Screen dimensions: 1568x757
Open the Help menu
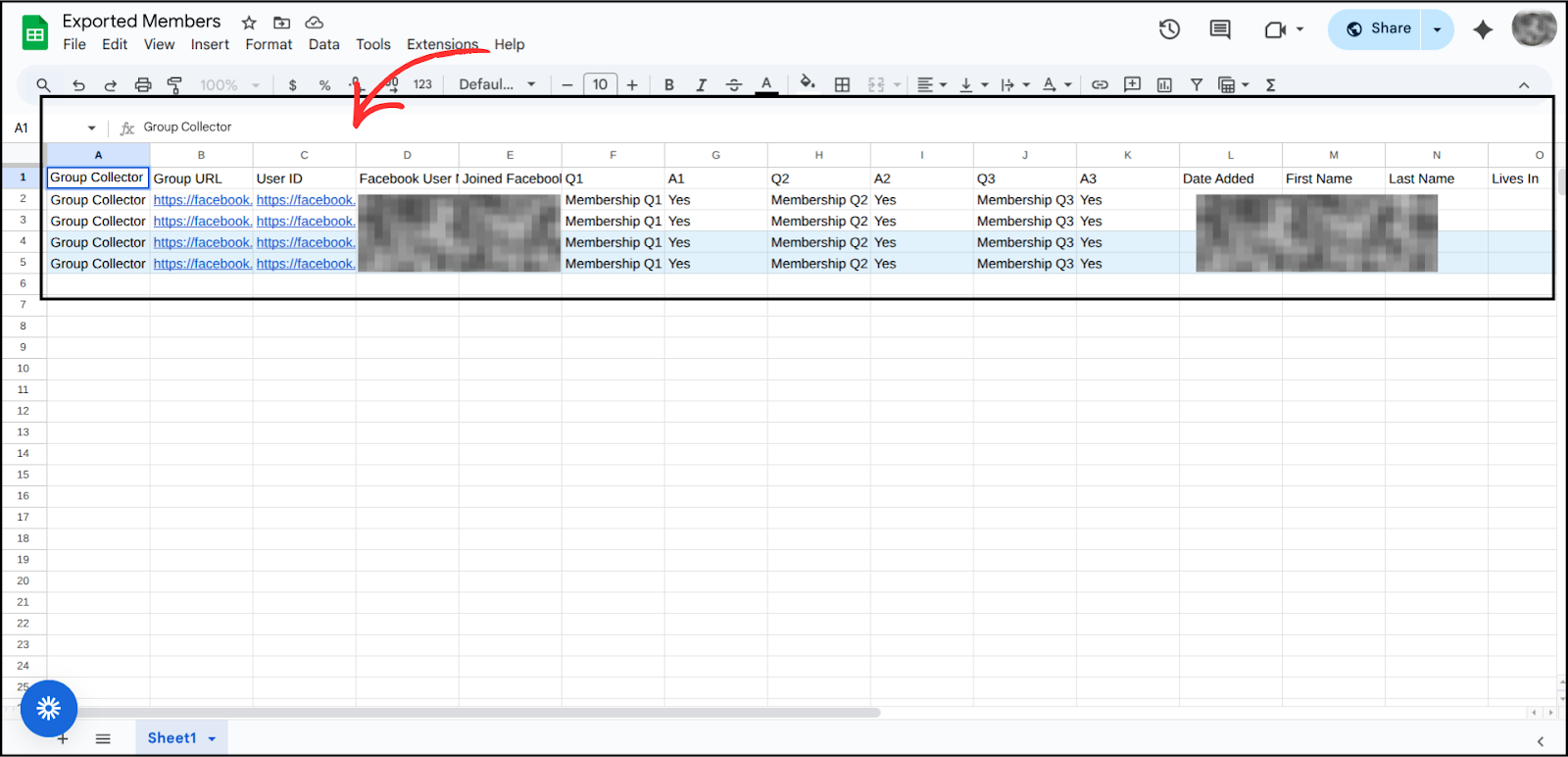coord(510,44)
